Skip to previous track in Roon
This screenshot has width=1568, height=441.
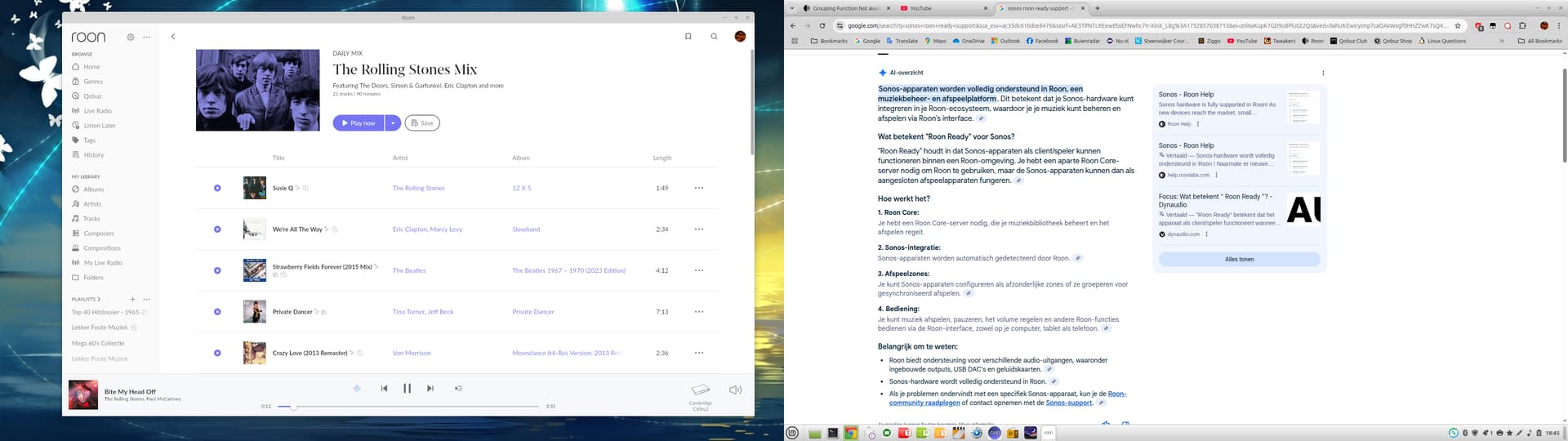[384, 389]
